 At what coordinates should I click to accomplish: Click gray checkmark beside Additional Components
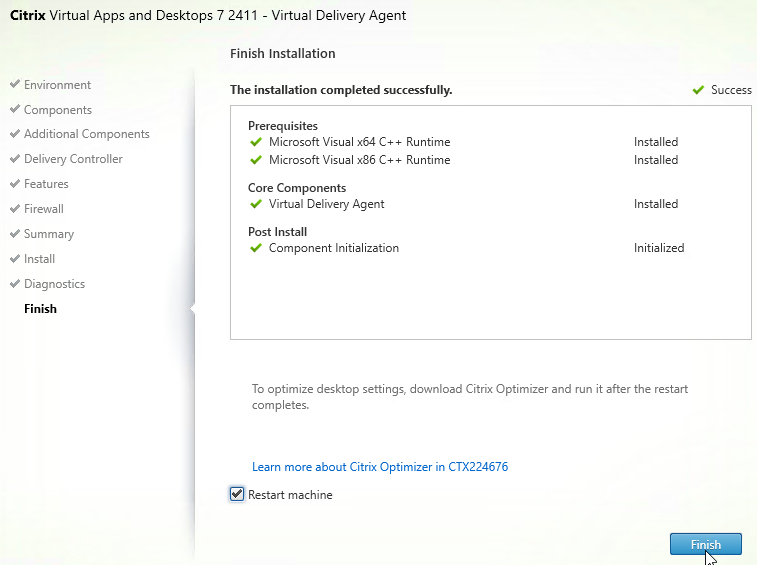pos(15,133)
